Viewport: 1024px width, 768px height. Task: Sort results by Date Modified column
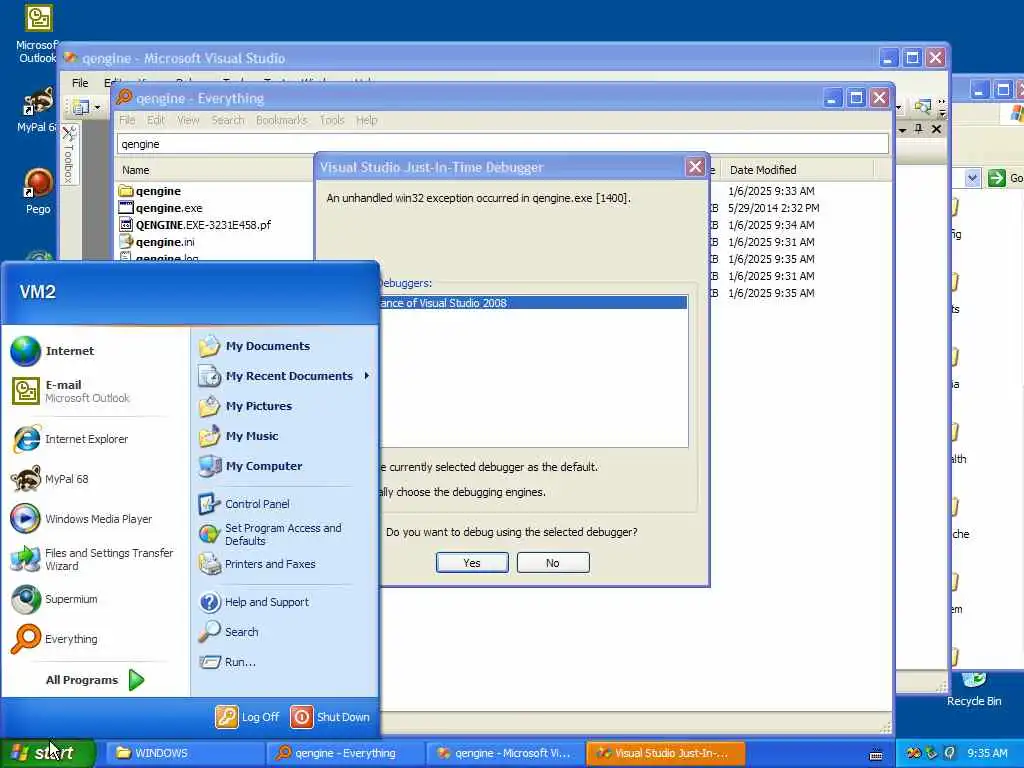click(x=795, y=170)
